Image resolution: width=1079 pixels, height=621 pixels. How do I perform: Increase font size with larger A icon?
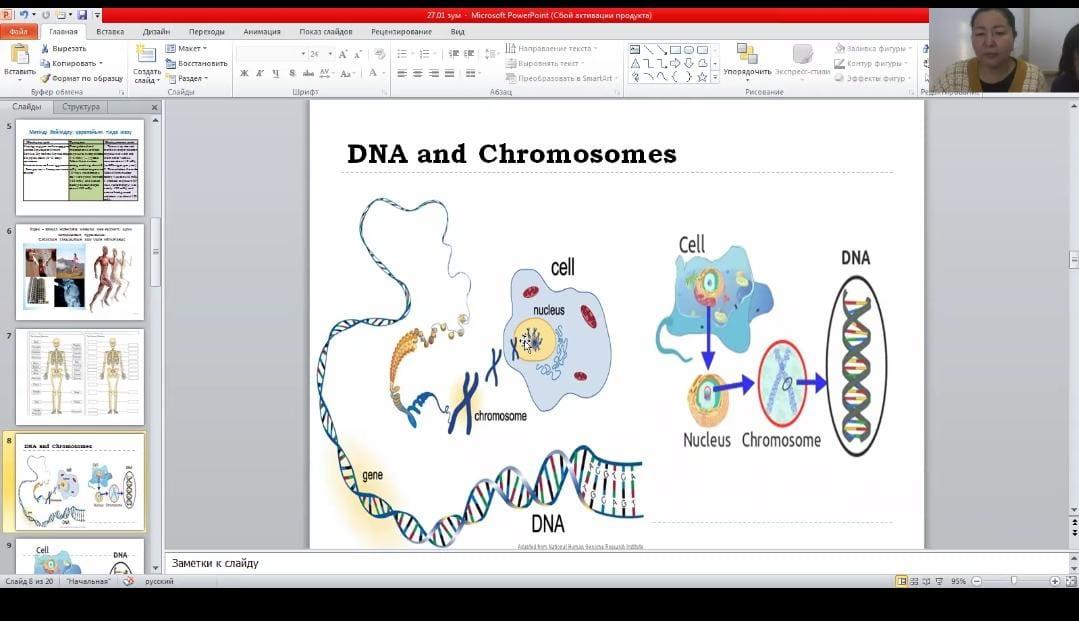[x=343, y=54]
